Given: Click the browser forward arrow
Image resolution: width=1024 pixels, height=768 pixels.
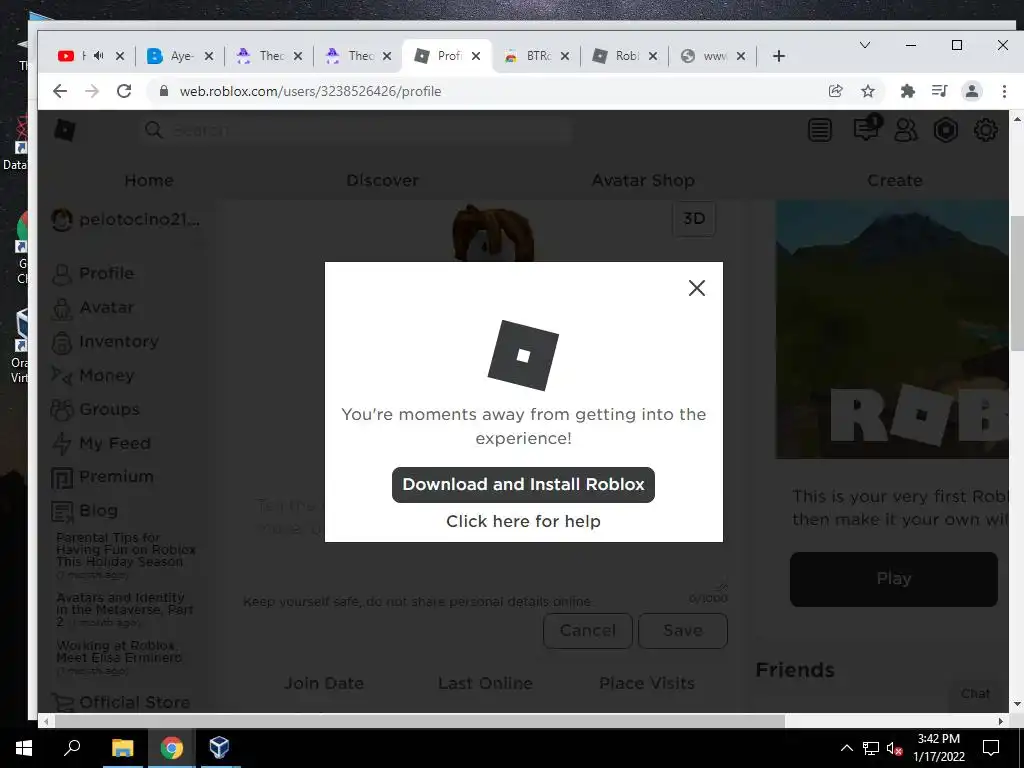Looking at the screenshot, I should (x=91, y=91).
